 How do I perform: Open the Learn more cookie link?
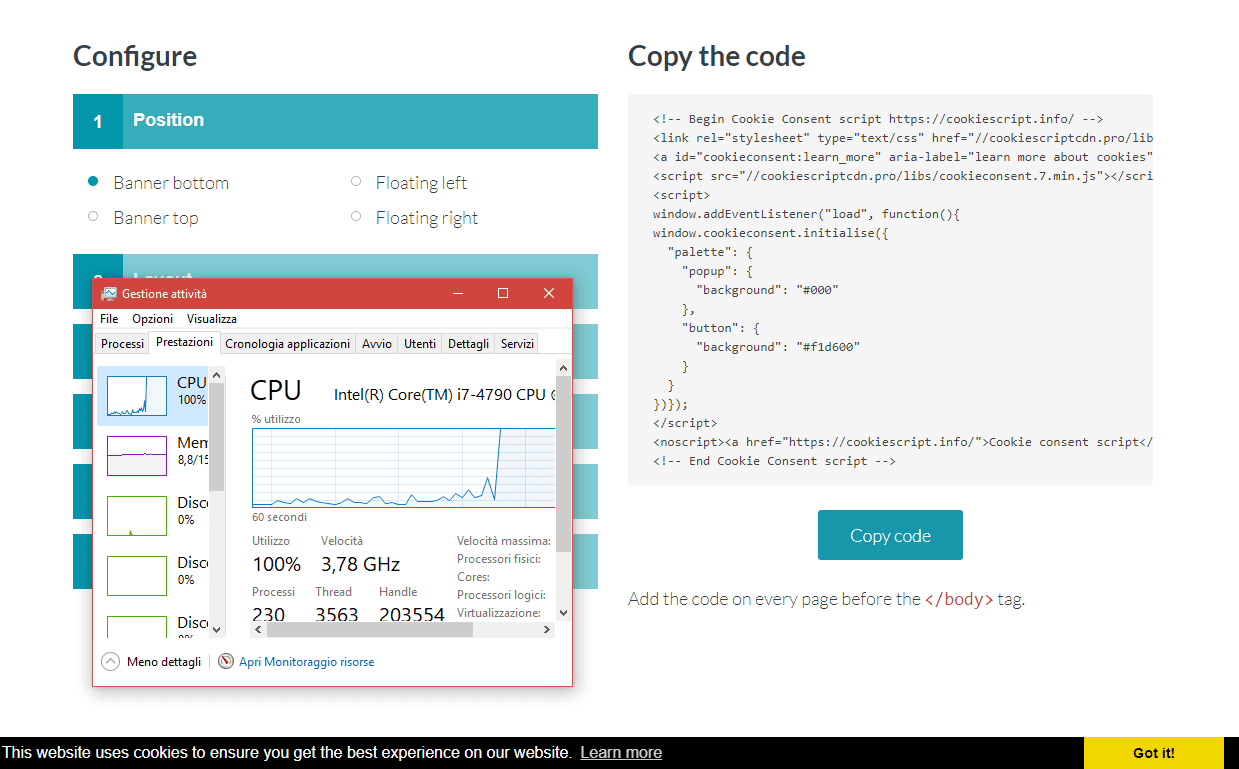point(621,753)
